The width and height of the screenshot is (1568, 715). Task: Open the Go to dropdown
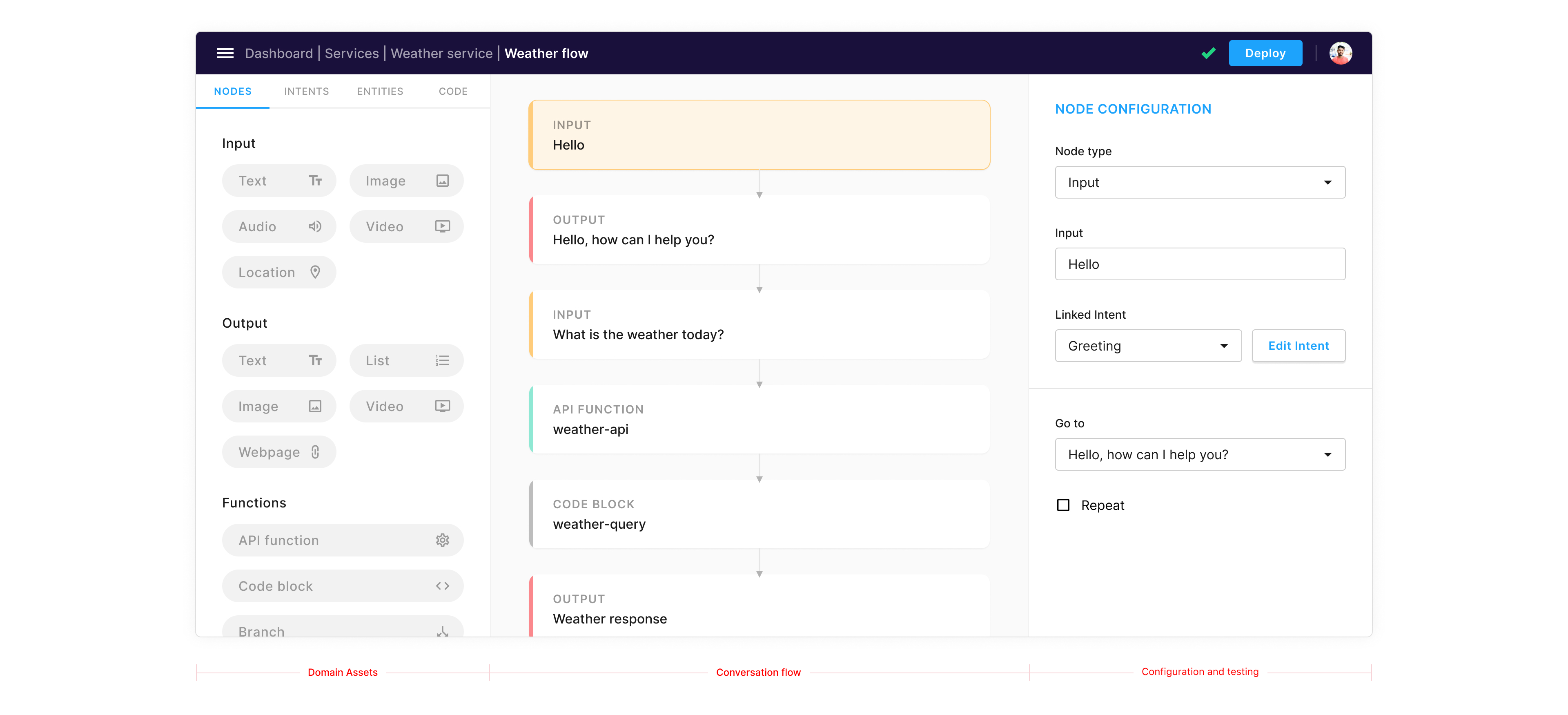[1200, 454]
